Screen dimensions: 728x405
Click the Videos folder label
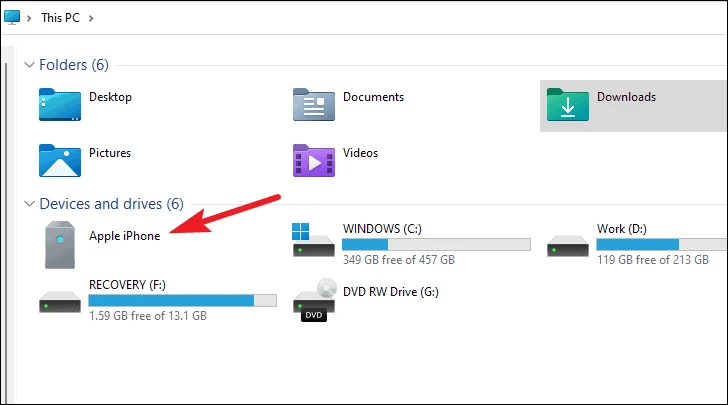pyautogui.click(x=360, y=153)
